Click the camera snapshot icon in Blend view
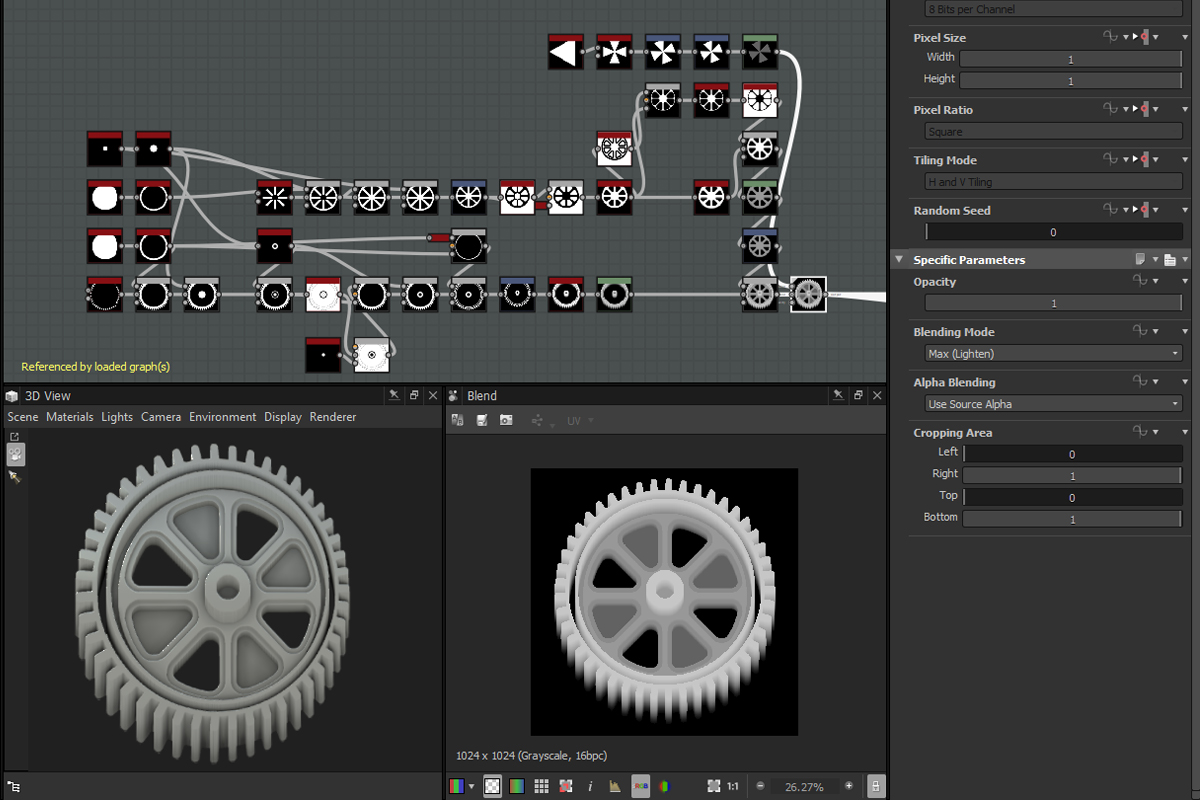 tap(506, 420)
